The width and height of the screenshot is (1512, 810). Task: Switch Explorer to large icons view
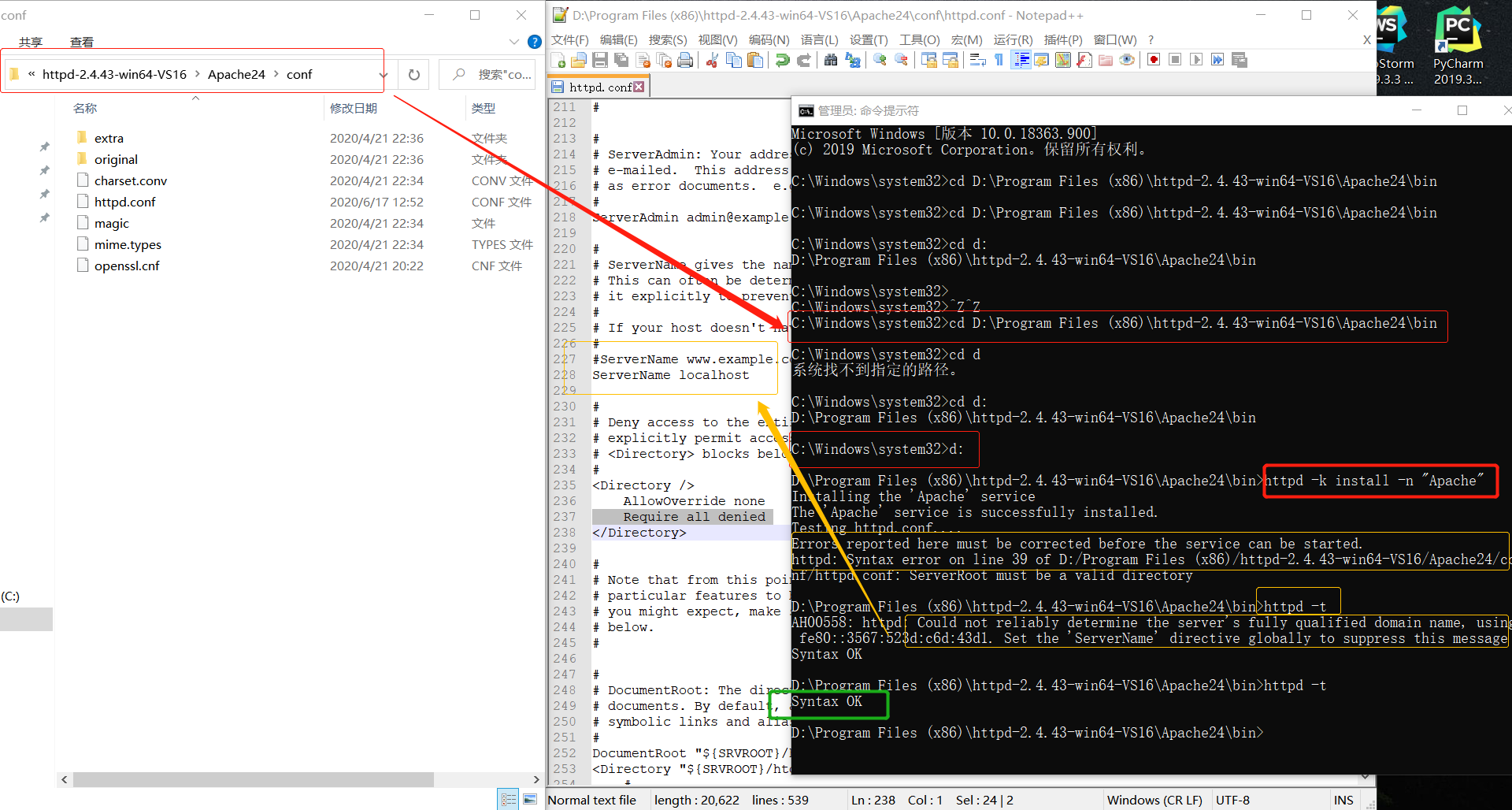[x=530, y=800]
